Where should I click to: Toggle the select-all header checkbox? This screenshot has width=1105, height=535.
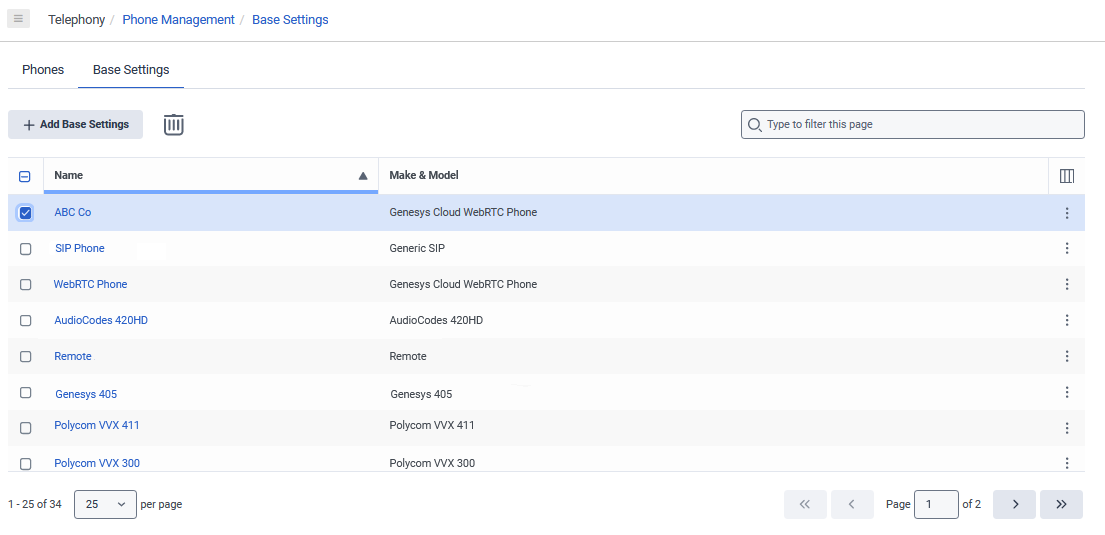point(26,177)
